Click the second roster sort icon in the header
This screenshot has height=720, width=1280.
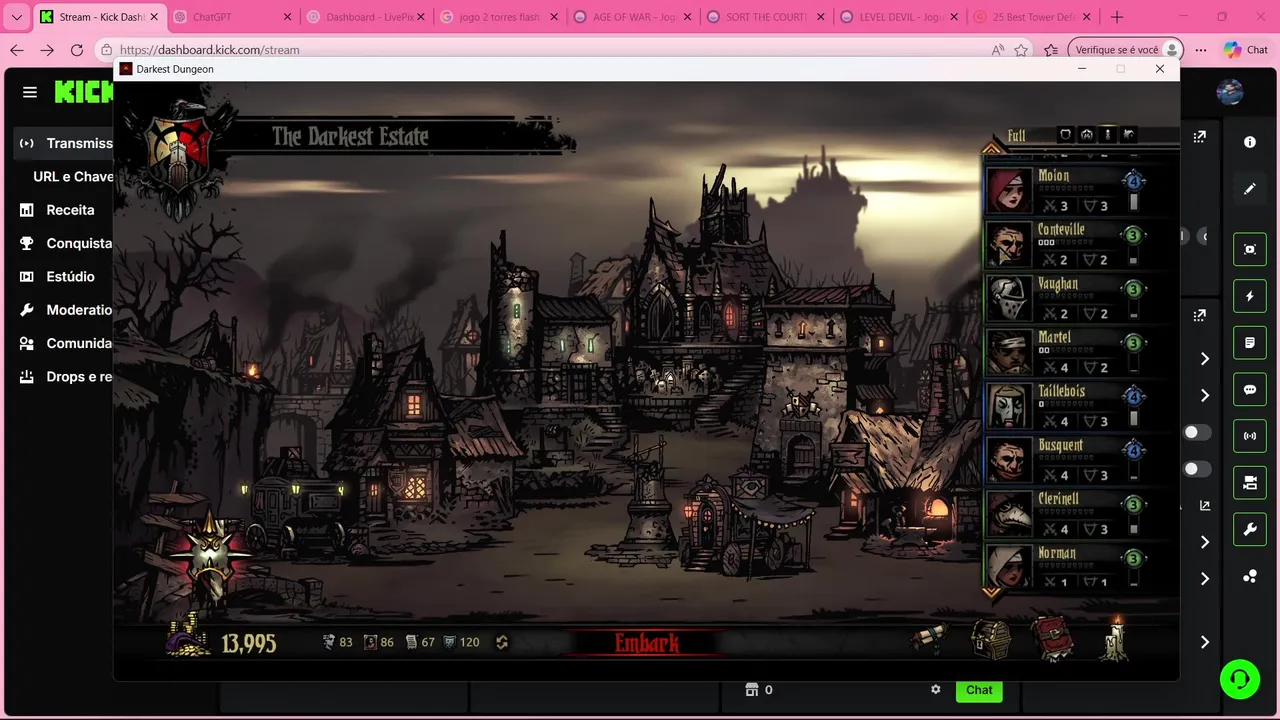(1087, 135)
